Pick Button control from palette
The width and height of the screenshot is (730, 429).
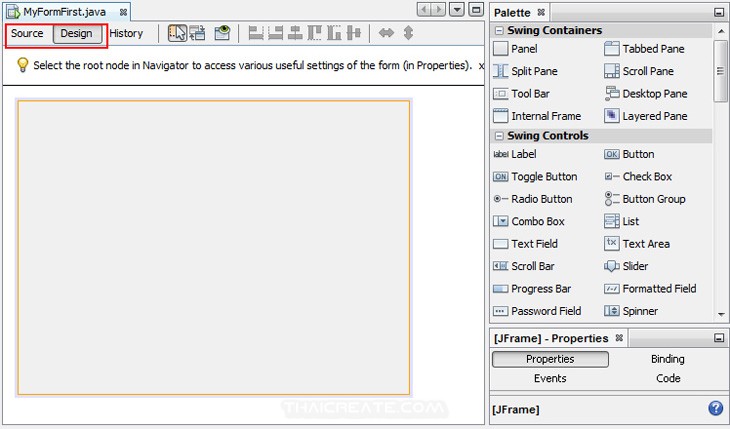[x=629, y=154]
